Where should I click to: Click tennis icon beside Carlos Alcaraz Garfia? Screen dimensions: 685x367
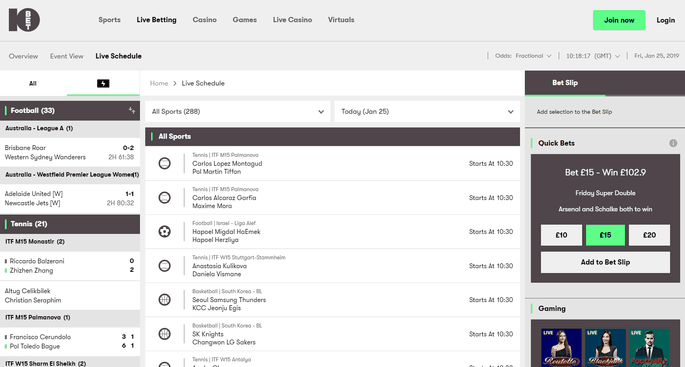tap(164, 197)
